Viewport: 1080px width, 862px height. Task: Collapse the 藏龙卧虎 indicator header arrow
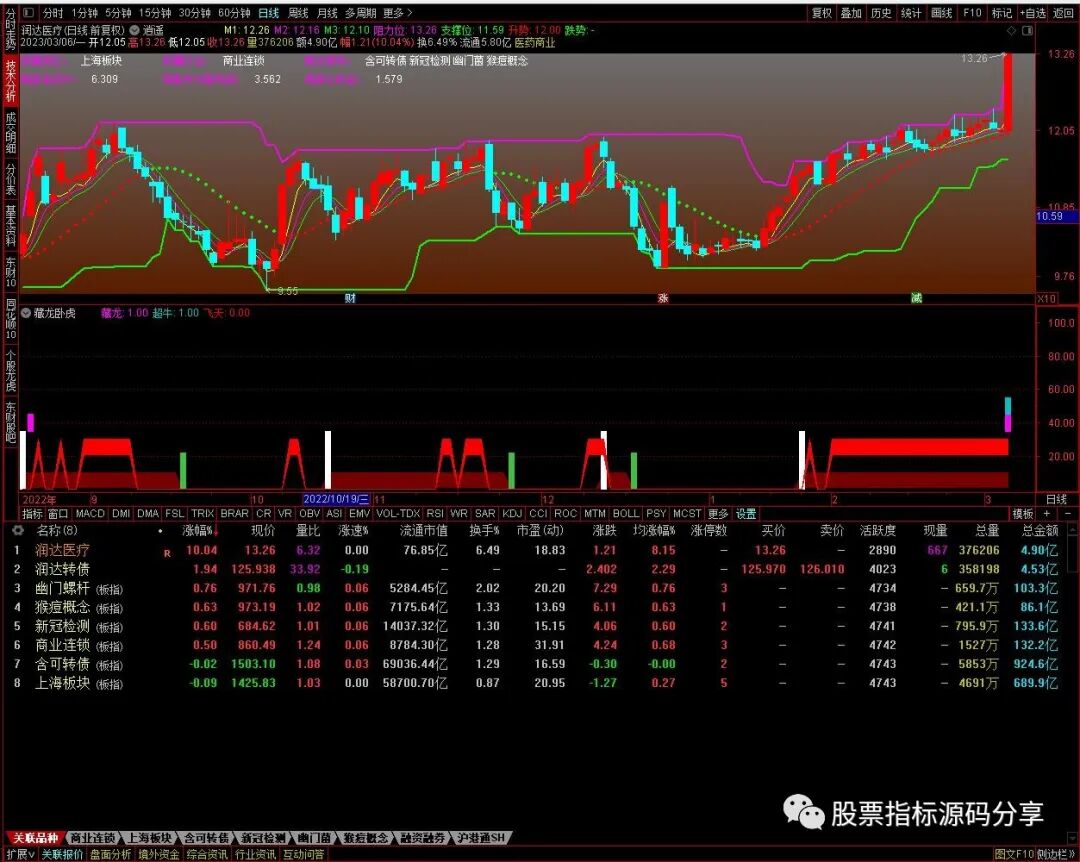point(26,313)
